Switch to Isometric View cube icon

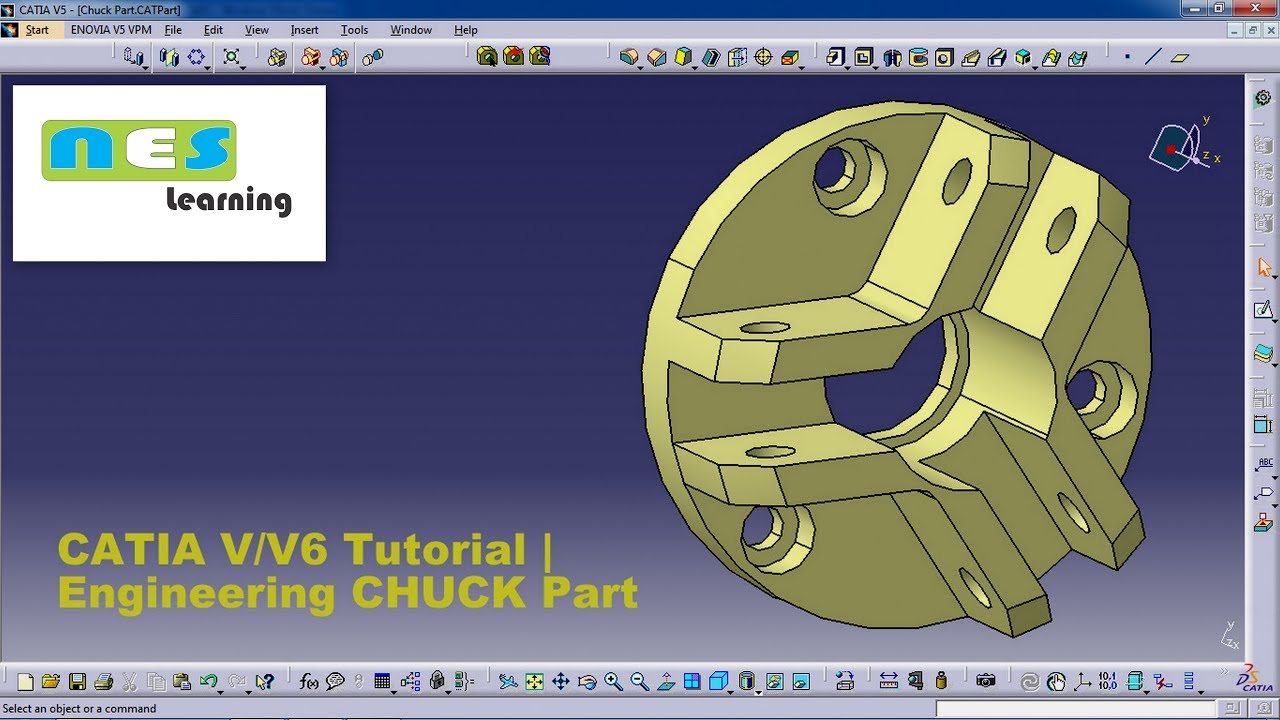click(x=717, y=682)
